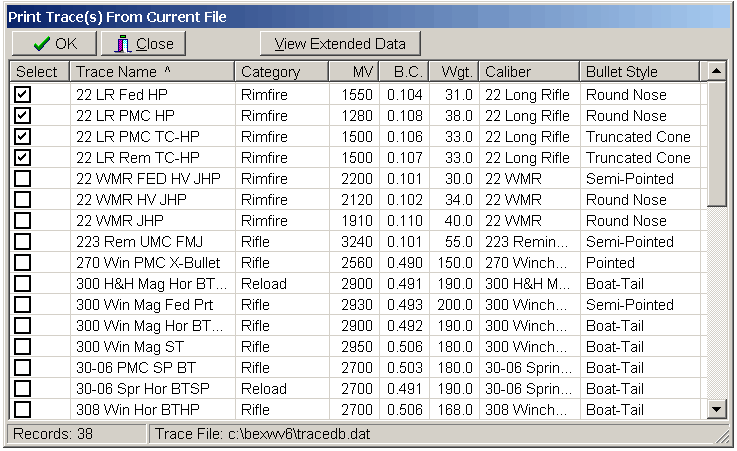Sort by the MV column header

pyautogui.click(x=354, y=71)
